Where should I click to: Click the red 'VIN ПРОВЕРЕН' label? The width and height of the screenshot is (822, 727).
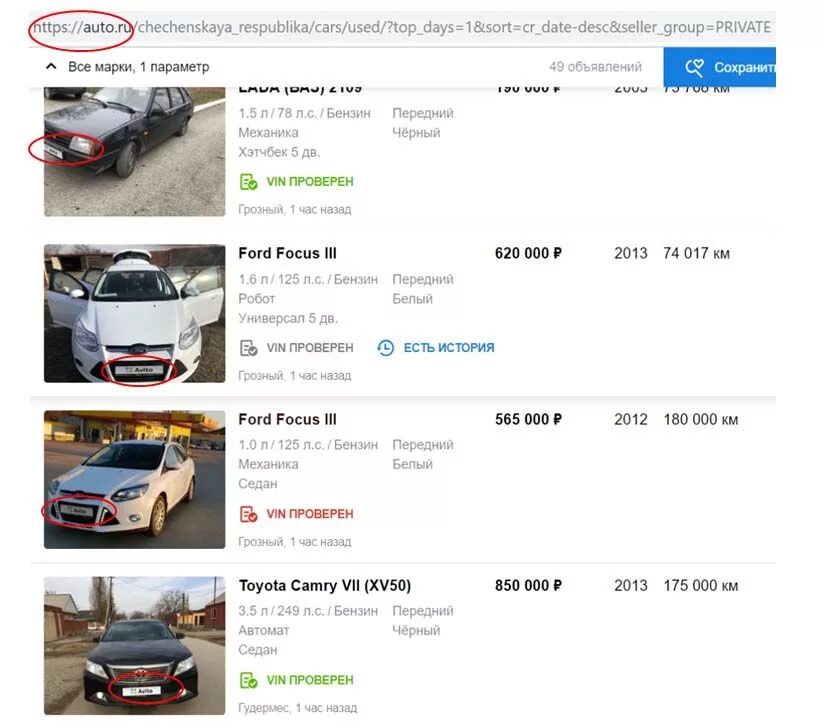[x=310, y=514]
